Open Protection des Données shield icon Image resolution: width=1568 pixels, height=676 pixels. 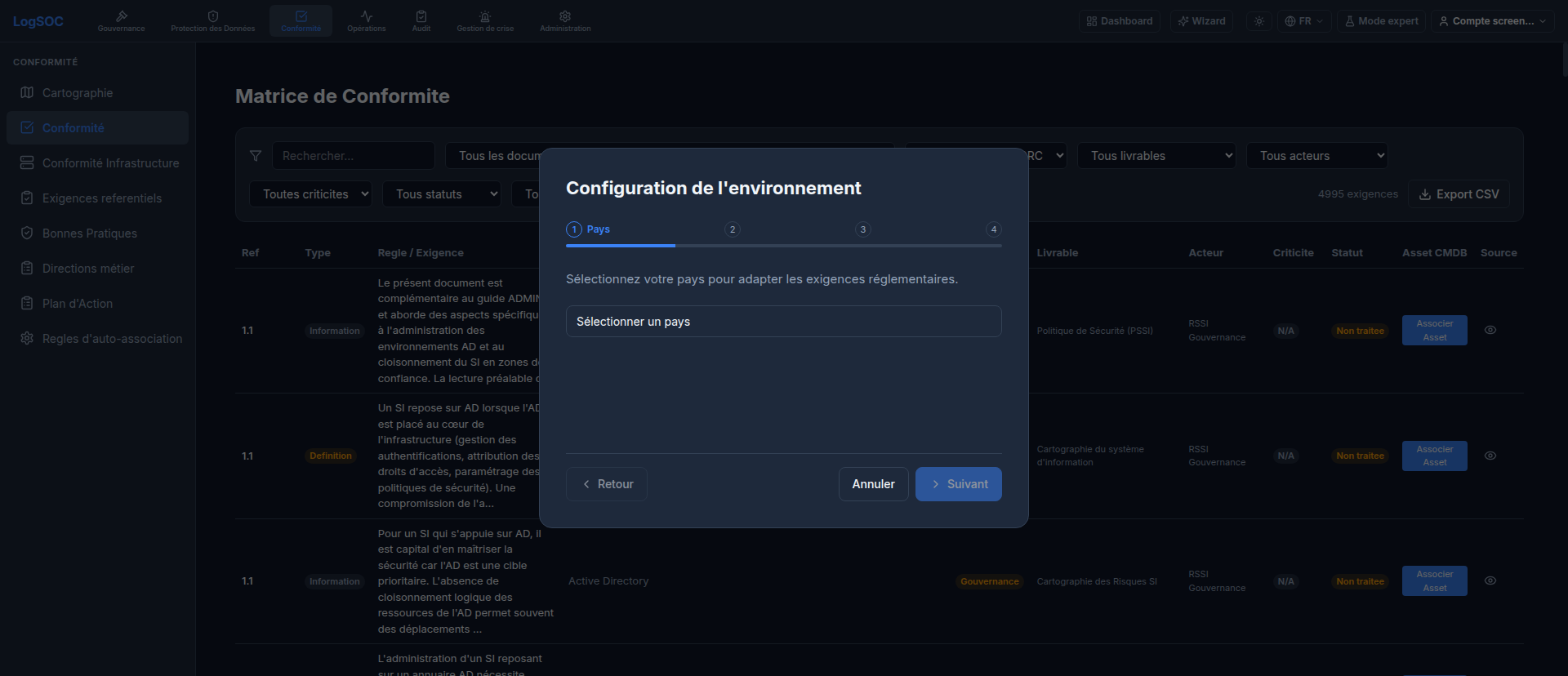click(x=213, y=16)
